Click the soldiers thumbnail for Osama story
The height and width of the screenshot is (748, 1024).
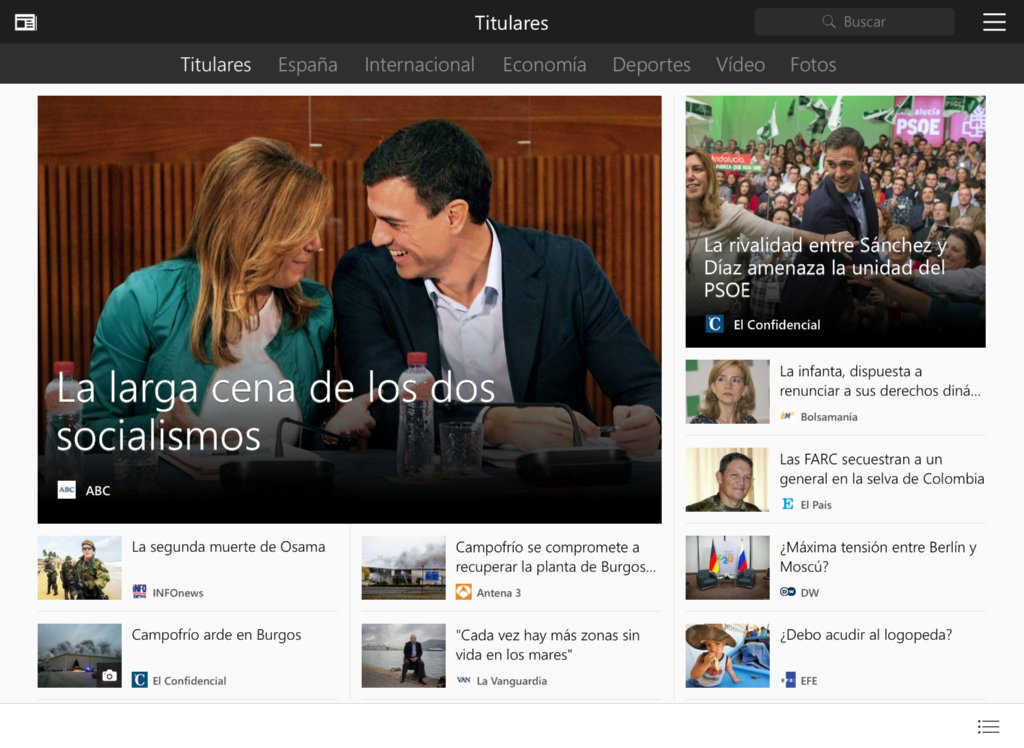point(80,568)
